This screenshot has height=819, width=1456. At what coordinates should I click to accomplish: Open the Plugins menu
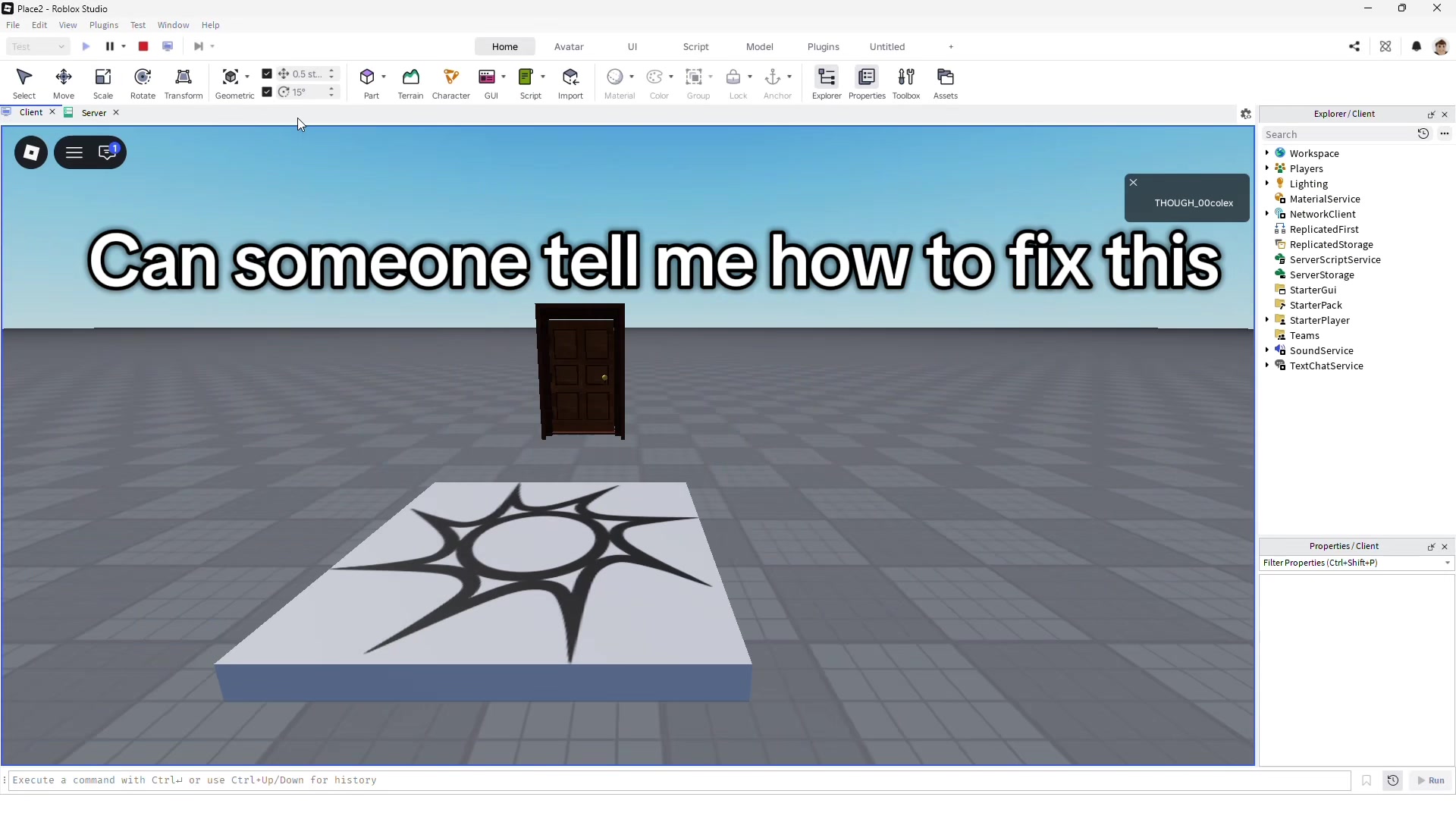click(104, 25)
